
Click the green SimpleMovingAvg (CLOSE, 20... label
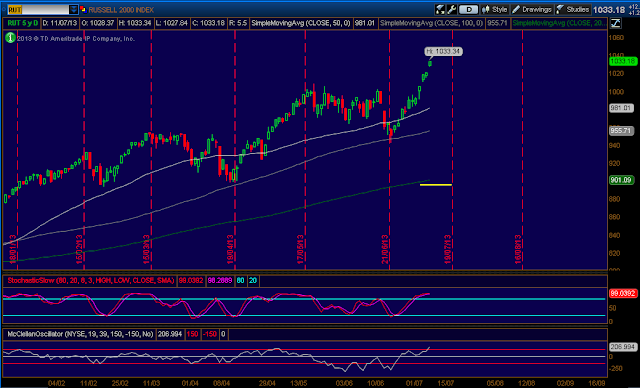click(559, 23)
